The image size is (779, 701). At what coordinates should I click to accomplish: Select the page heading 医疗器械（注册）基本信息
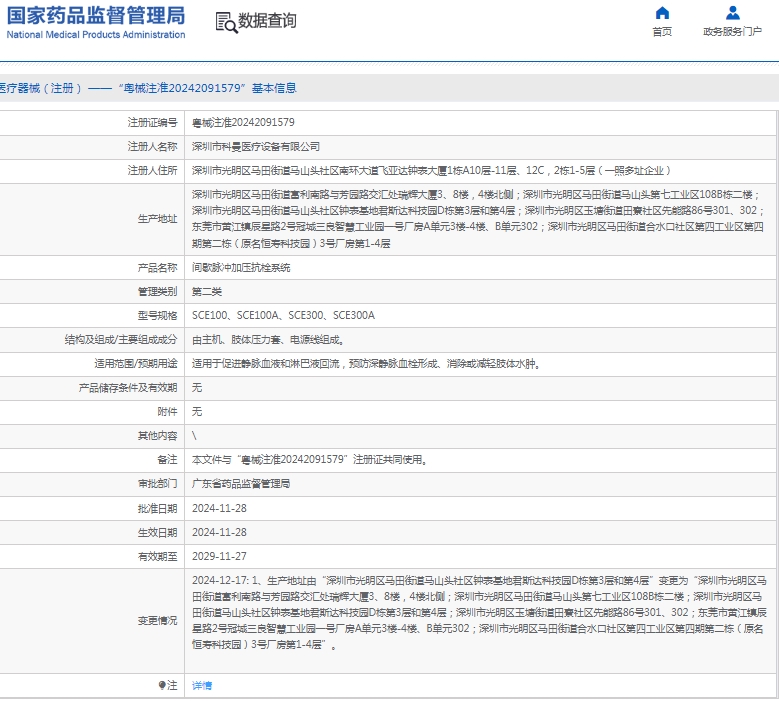pos(148,88)
